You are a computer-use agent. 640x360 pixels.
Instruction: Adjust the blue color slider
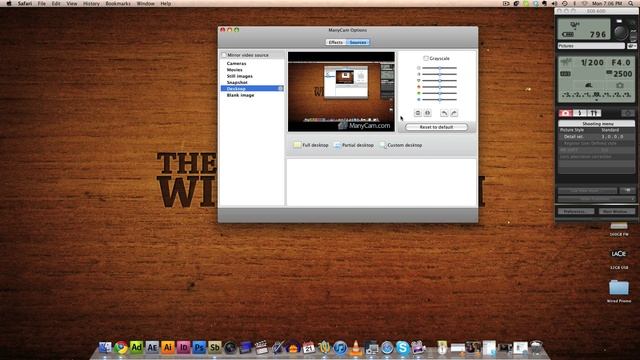(x=439, y=100)
